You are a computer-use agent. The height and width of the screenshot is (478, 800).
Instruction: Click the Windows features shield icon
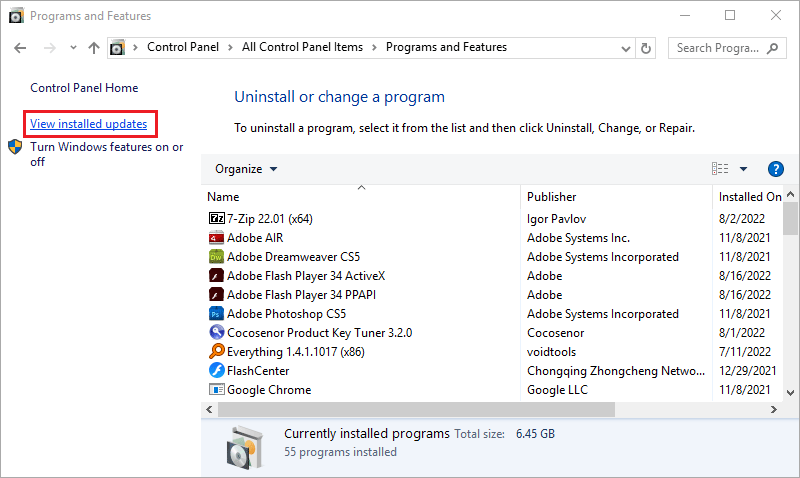(x=15, y=147)
